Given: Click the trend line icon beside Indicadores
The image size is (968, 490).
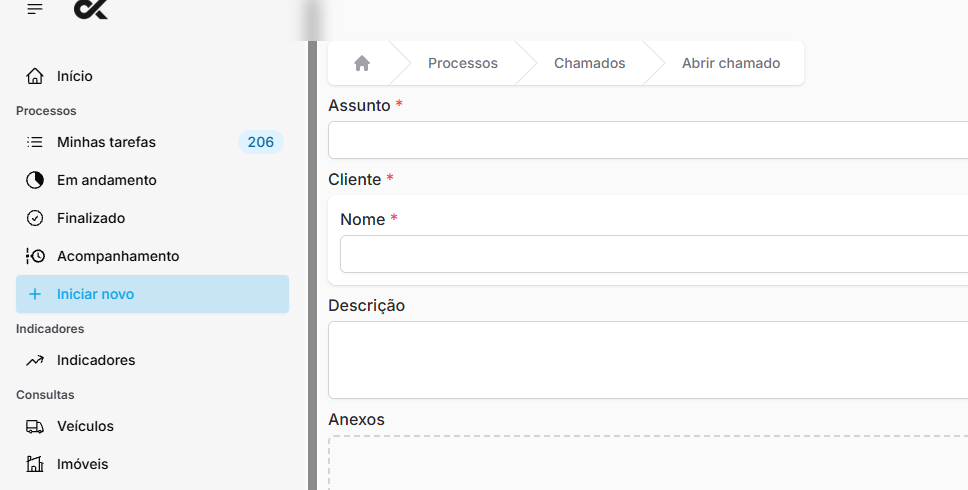Looking at the screenshot, I should tap(35, 360).
